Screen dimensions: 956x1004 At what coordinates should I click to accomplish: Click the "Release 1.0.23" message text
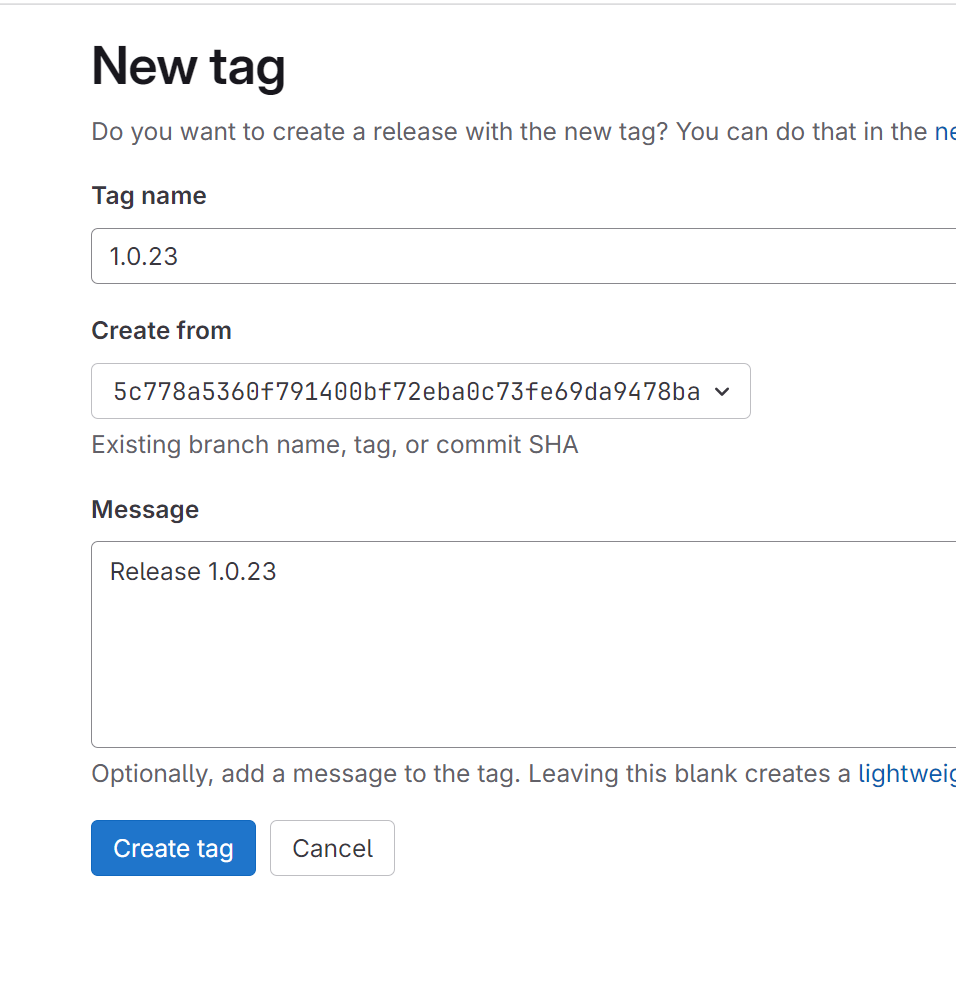coord(193,572)
